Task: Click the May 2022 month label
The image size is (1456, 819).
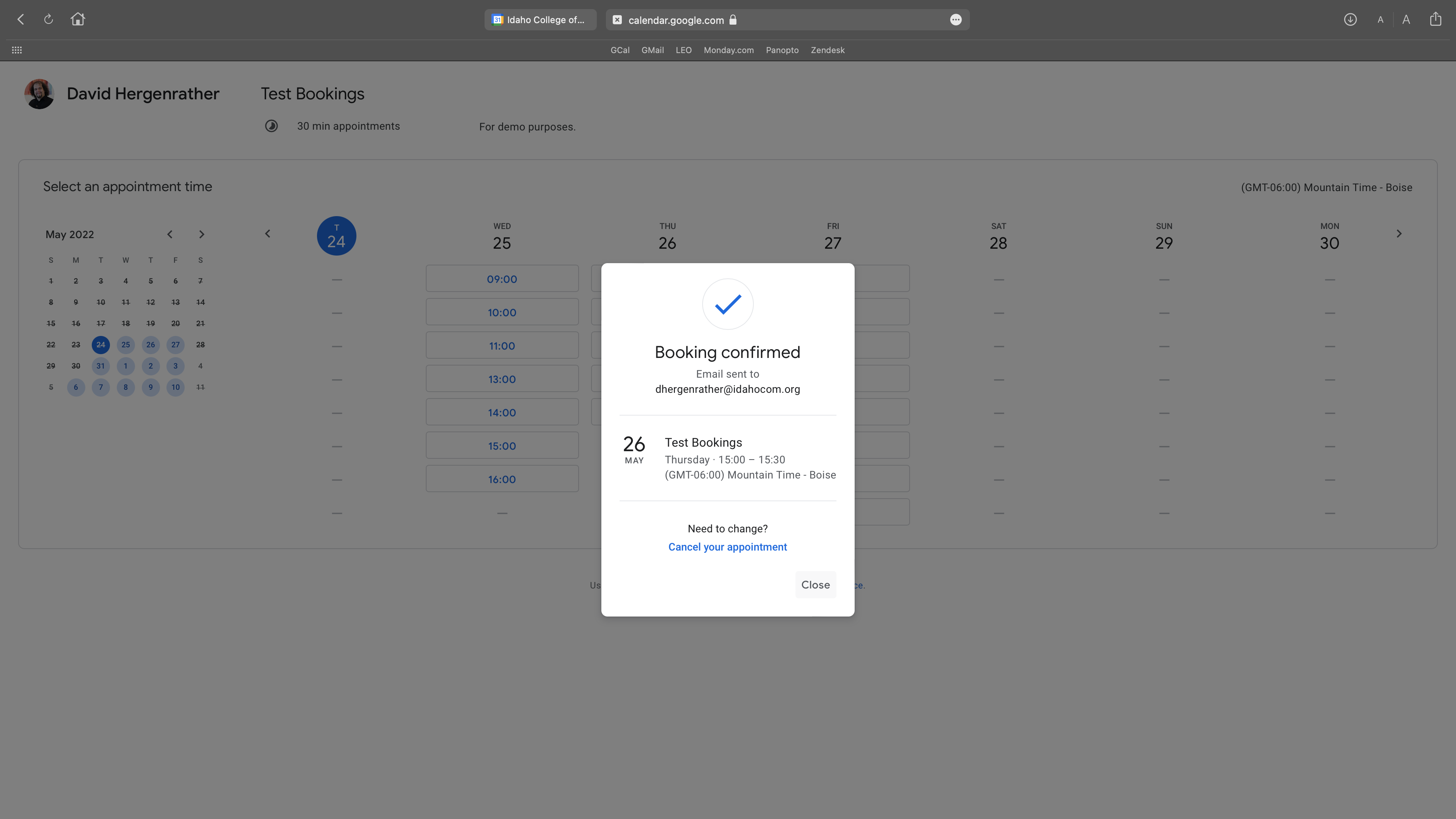Action: pyautogui.click(x=69, y=235)
